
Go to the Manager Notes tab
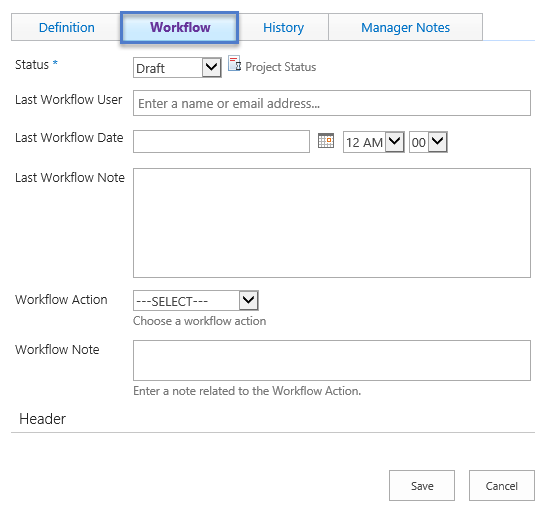coord(405,27)
